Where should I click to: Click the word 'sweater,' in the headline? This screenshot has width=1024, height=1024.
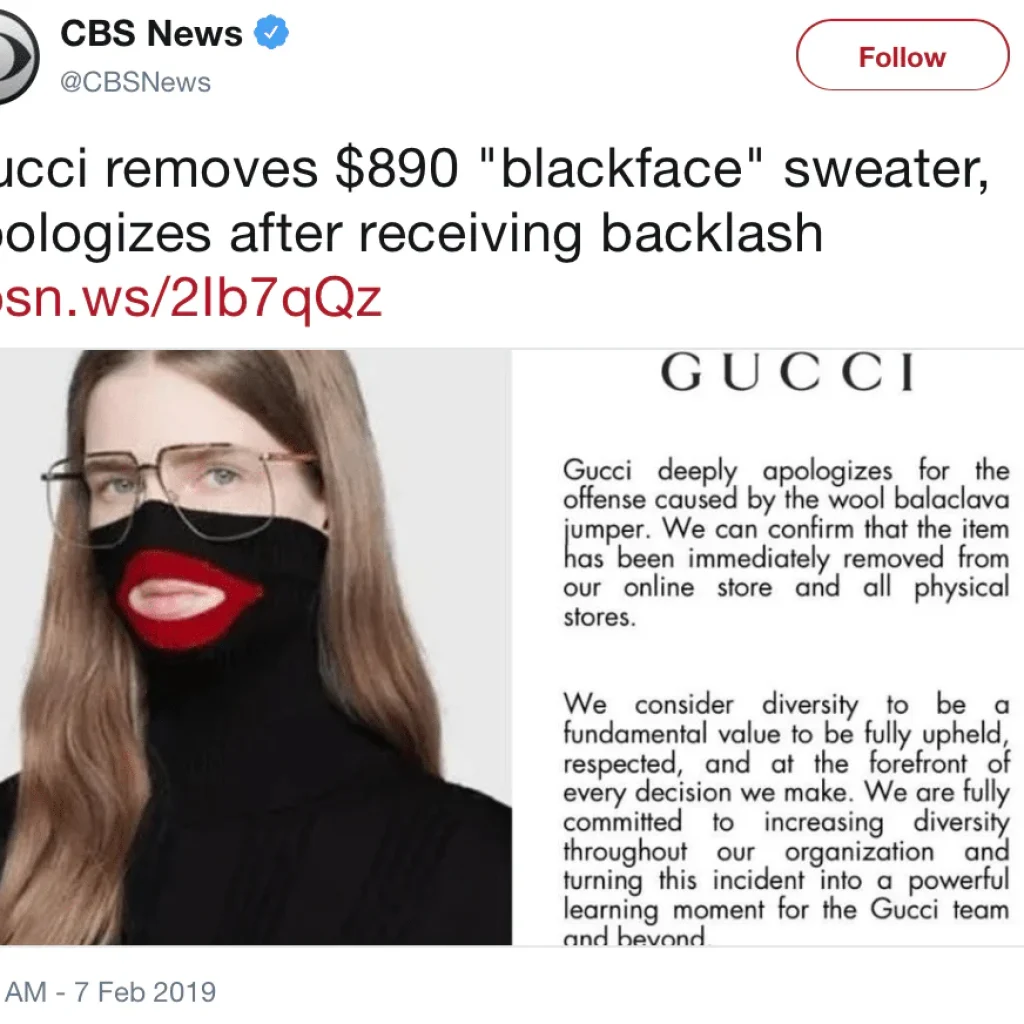point(886,170)
